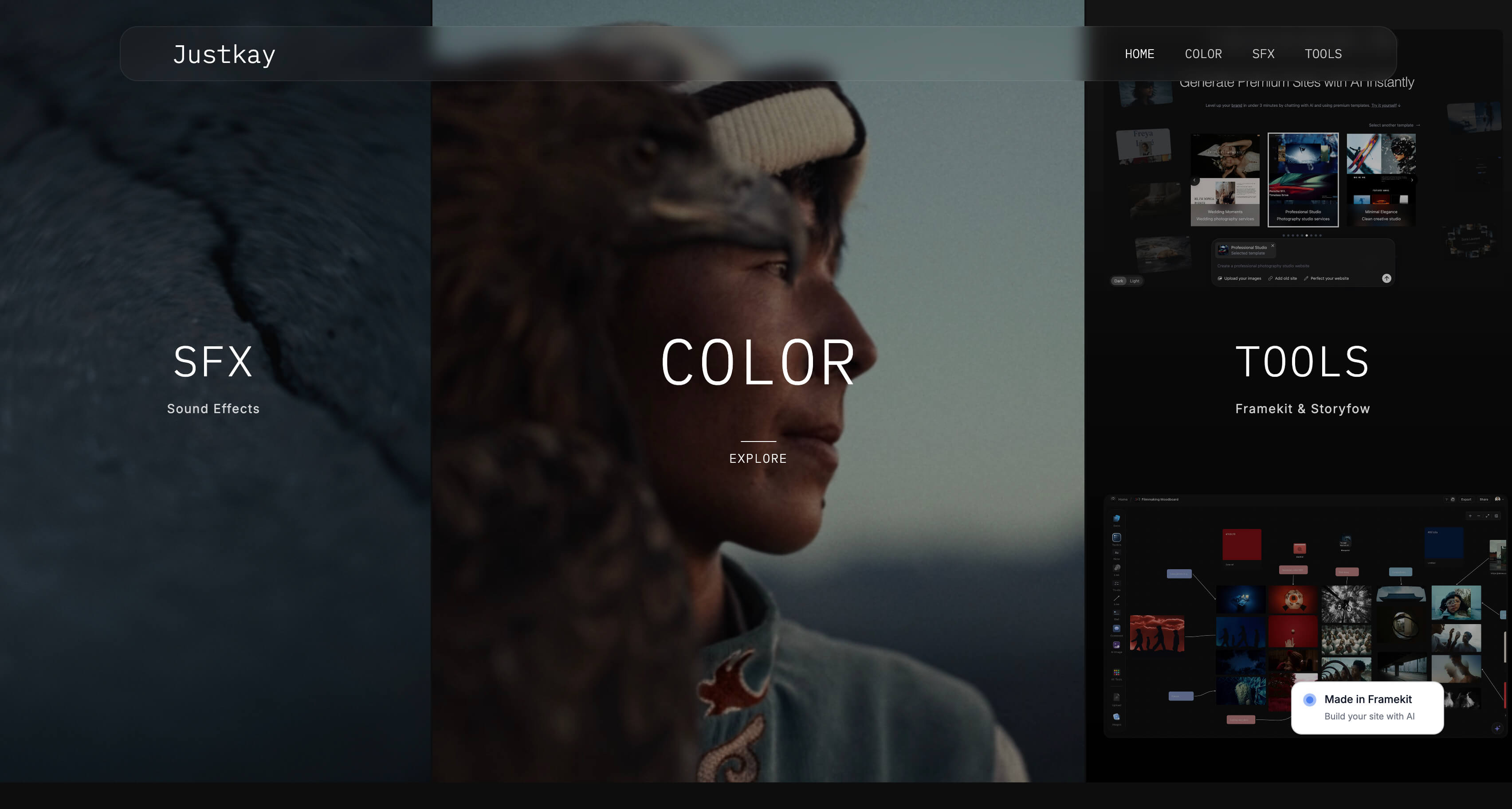Click 'Add old site' option
Image resolution: width=1512 pixels, height=809 pixels.
(1283, 279)
